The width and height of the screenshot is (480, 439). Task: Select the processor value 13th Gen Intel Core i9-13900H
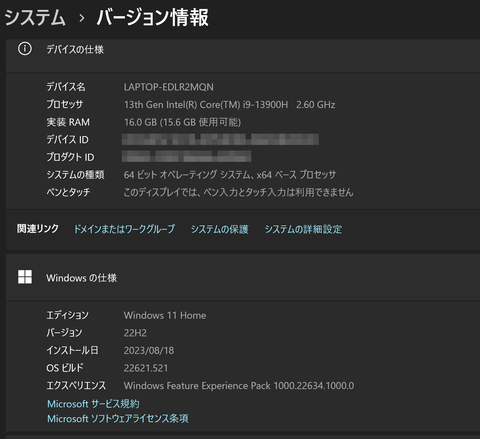pyautogui.click(x=229, y=105)
